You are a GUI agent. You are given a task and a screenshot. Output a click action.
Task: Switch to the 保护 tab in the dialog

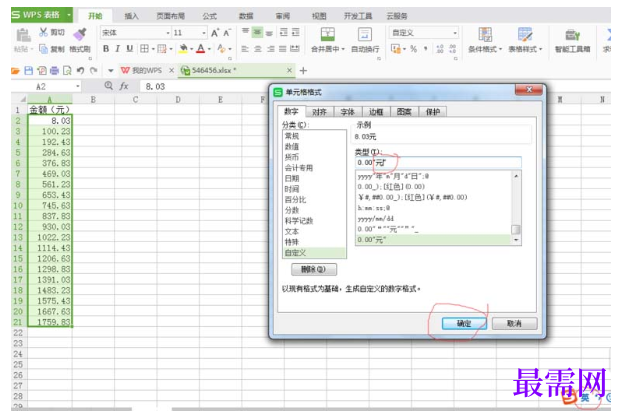point(433,112)
